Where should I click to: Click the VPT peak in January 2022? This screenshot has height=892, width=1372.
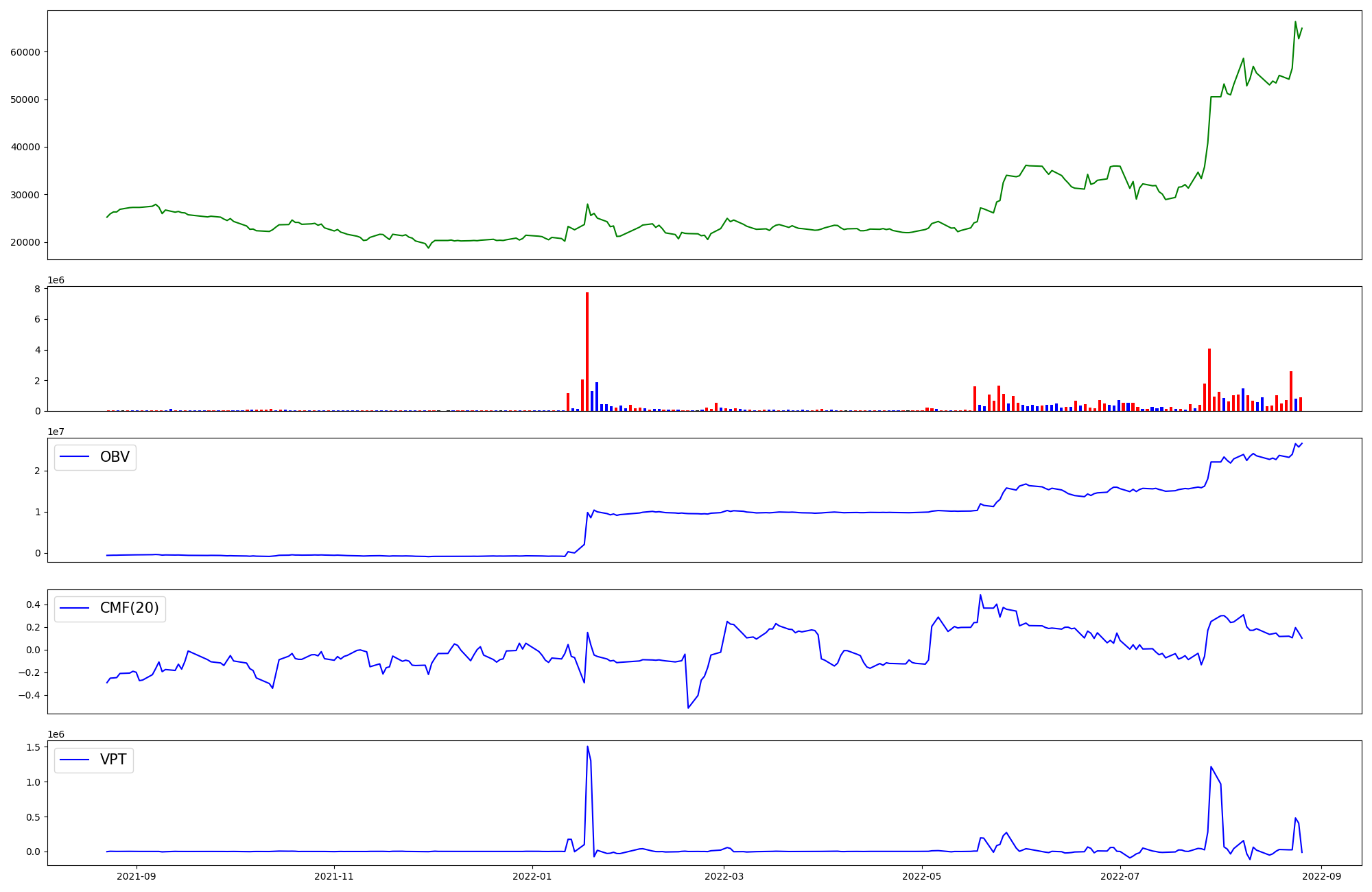pos(587,747)
